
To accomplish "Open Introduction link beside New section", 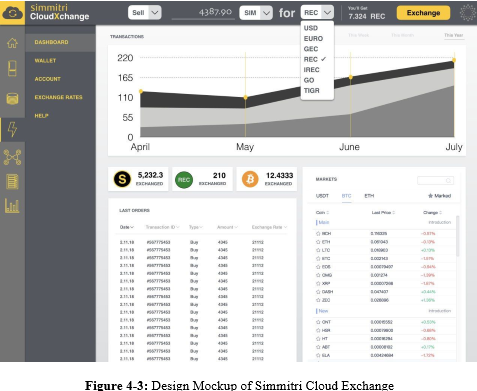I will (x=439, y=311).
